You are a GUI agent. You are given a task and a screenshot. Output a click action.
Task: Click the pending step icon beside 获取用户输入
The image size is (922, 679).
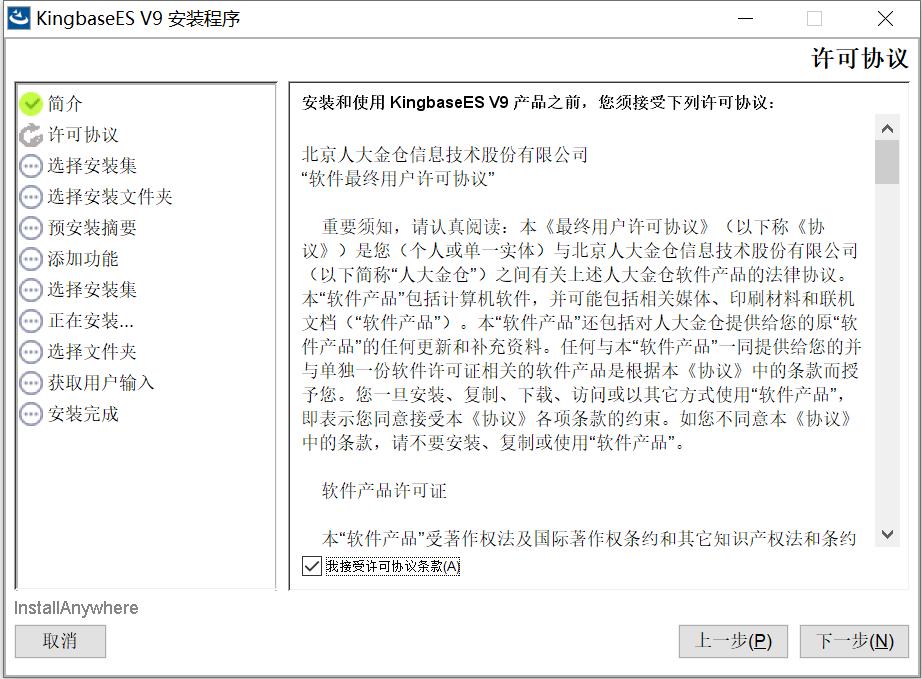[x=31, y=383]
